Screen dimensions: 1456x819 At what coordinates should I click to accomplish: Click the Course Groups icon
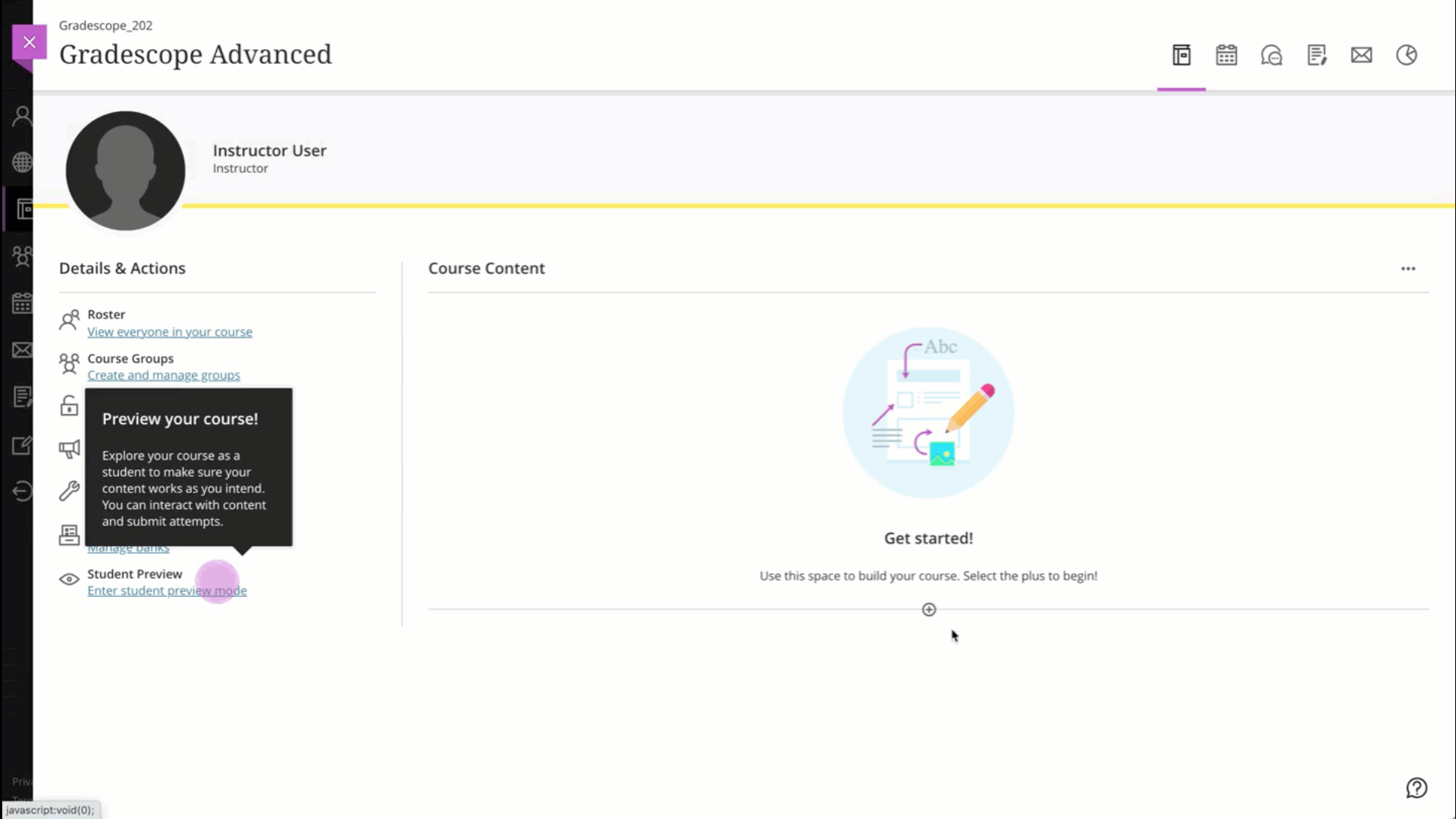[69, 364]
